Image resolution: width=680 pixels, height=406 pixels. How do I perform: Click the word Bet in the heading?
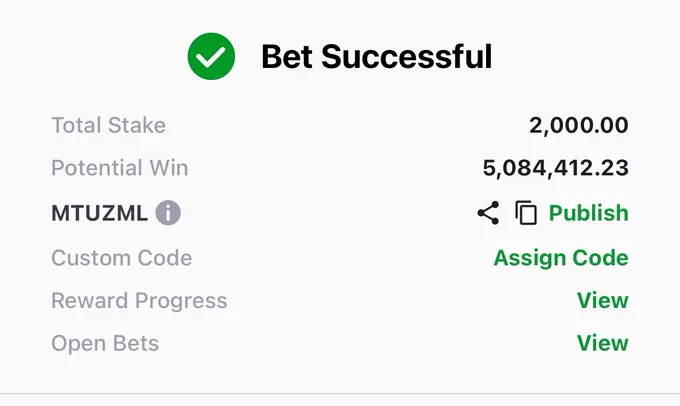(287, 56)
